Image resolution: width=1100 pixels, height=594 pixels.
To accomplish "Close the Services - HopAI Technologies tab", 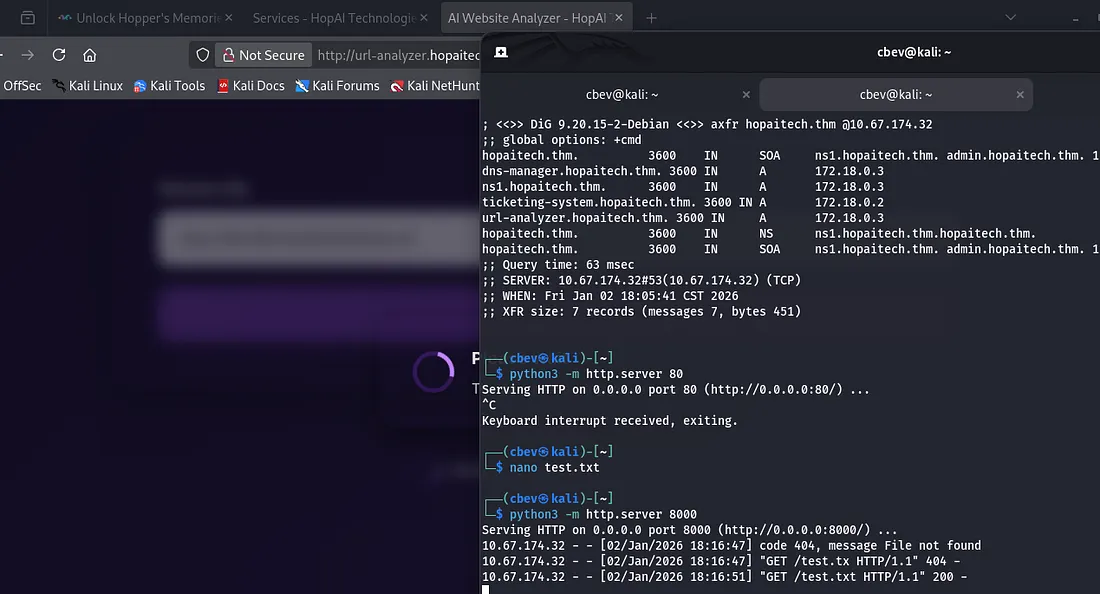I will (424, 18).
